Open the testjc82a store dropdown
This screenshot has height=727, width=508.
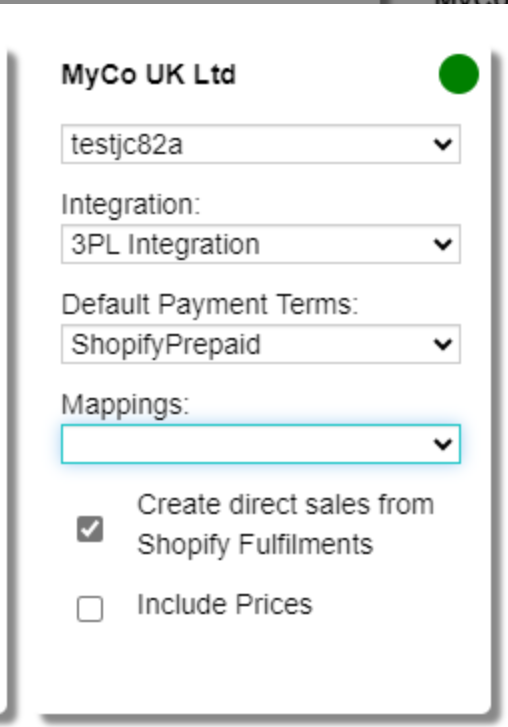point(260,144)
